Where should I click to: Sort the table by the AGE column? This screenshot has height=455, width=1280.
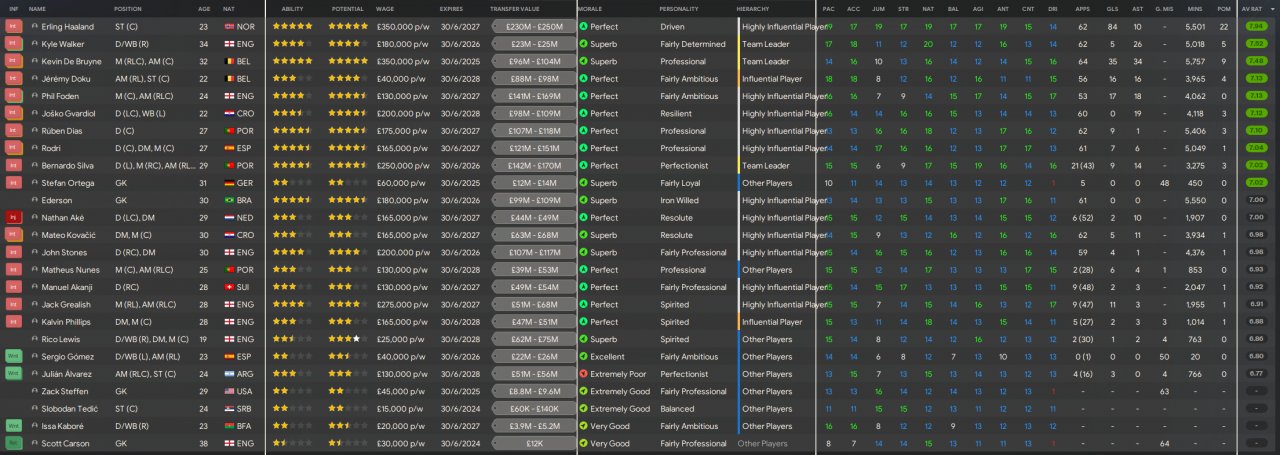click(x=204, y=8)
